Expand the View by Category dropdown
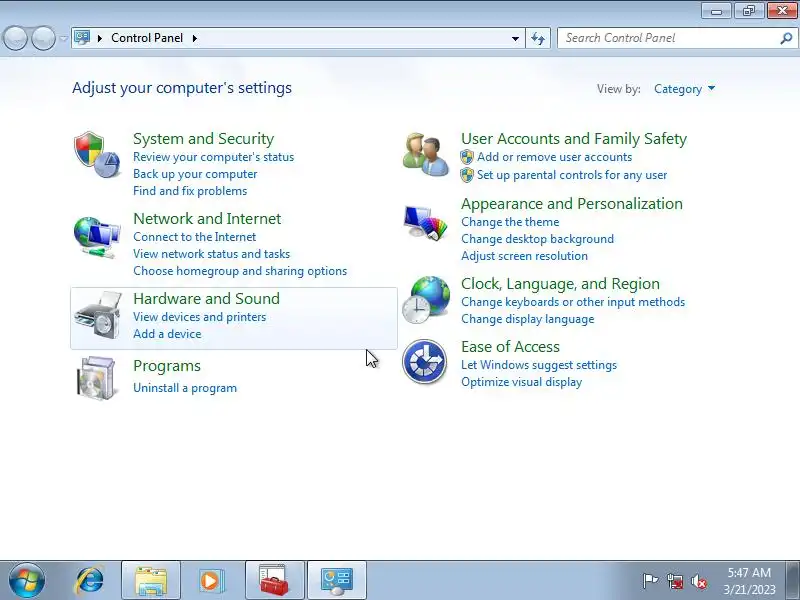Screen dimensions: 800x600 [x=684, y=89]
